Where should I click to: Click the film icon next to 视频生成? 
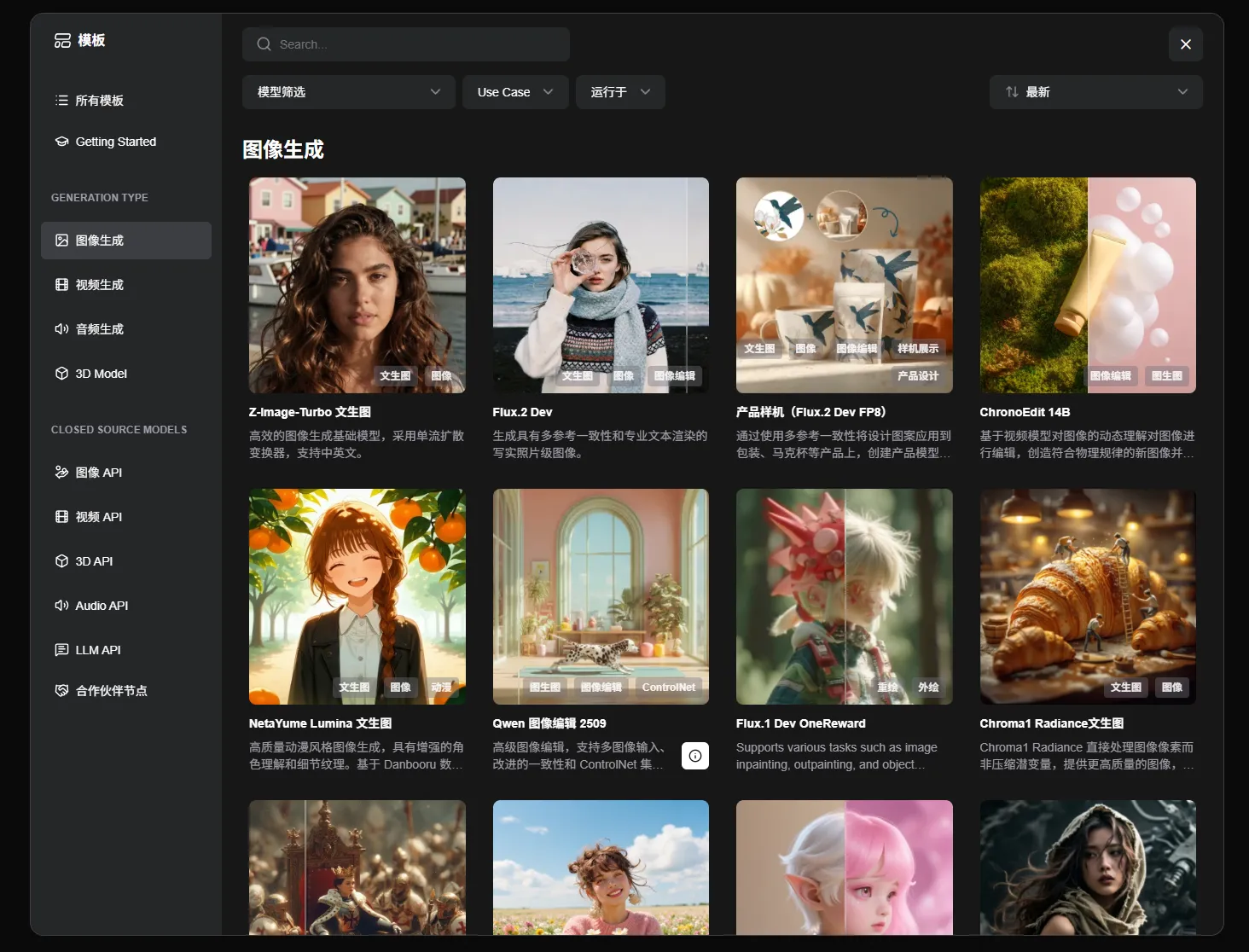click(x=61, y=285)
